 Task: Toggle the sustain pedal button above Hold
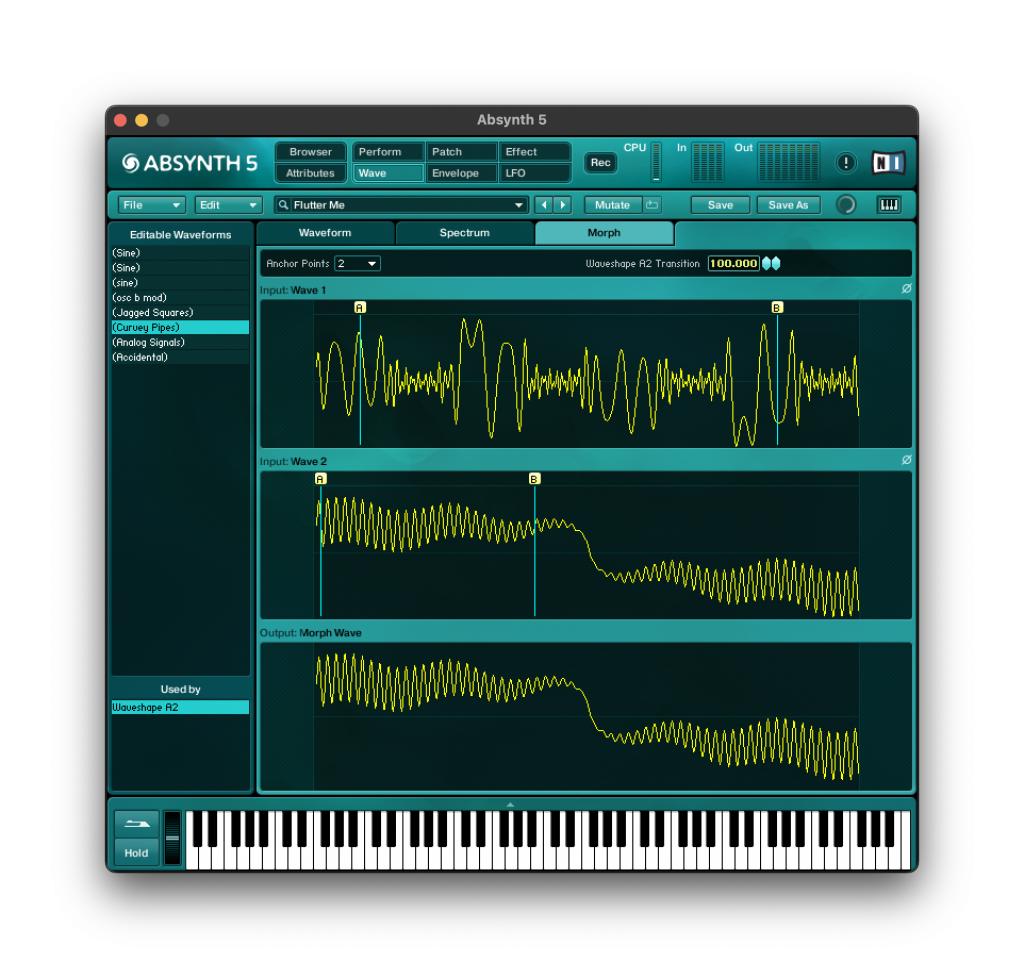point(136,823)
